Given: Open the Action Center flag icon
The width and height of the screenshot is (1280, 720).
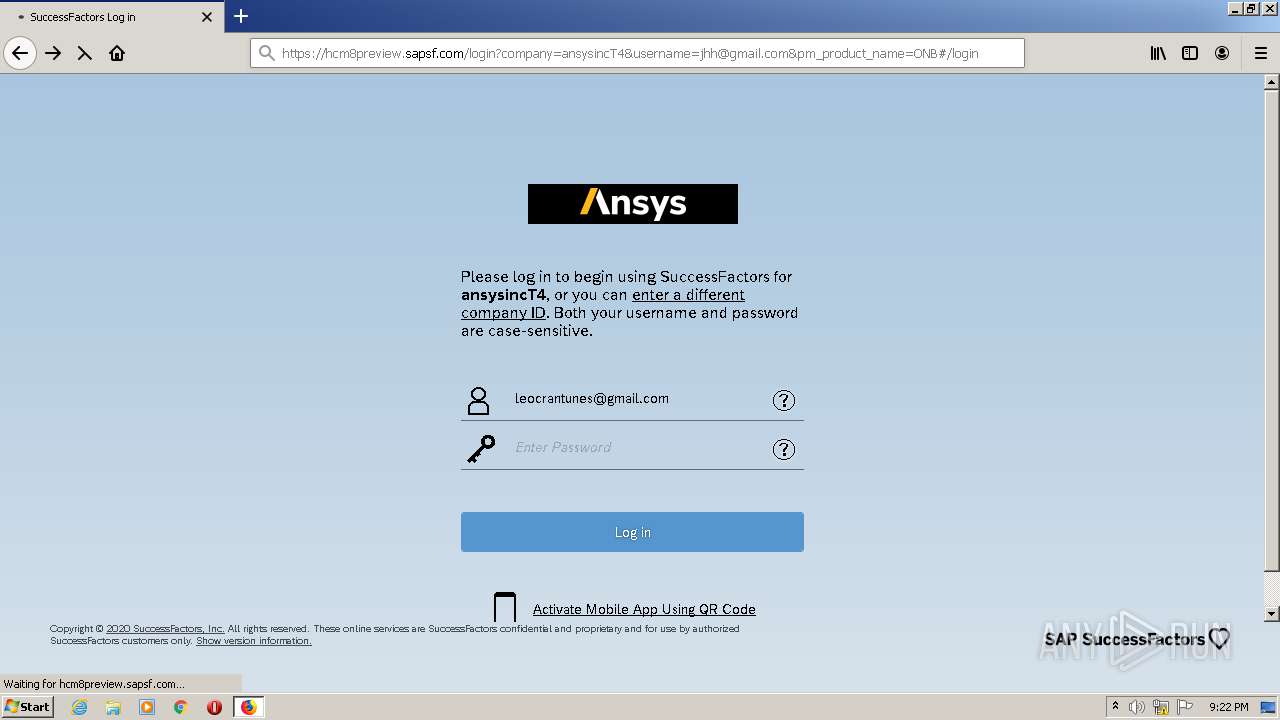Looking at the screenshot, I should click(x=1185, y=707).
